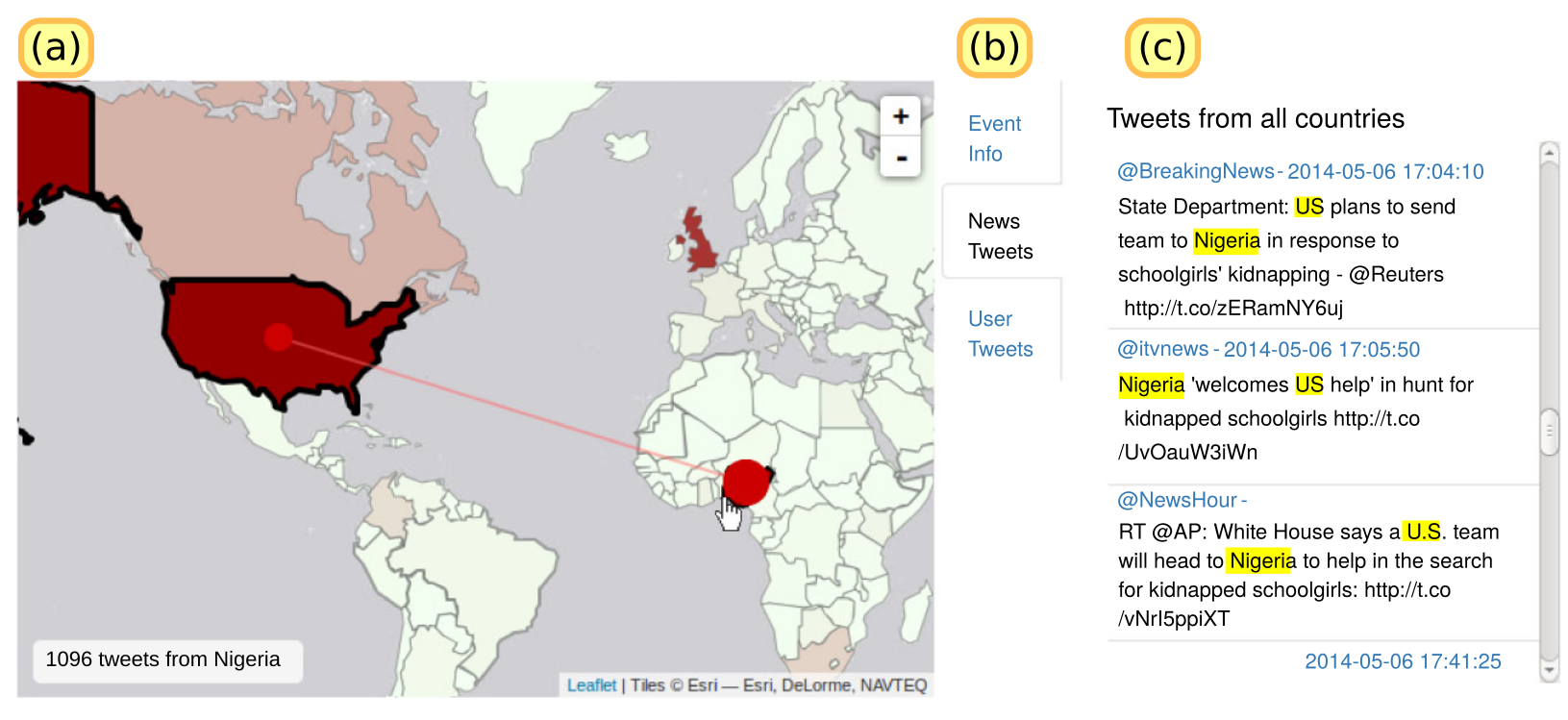
Task: Switch to the News Tweets tab
Action: tap(1000, 236)
